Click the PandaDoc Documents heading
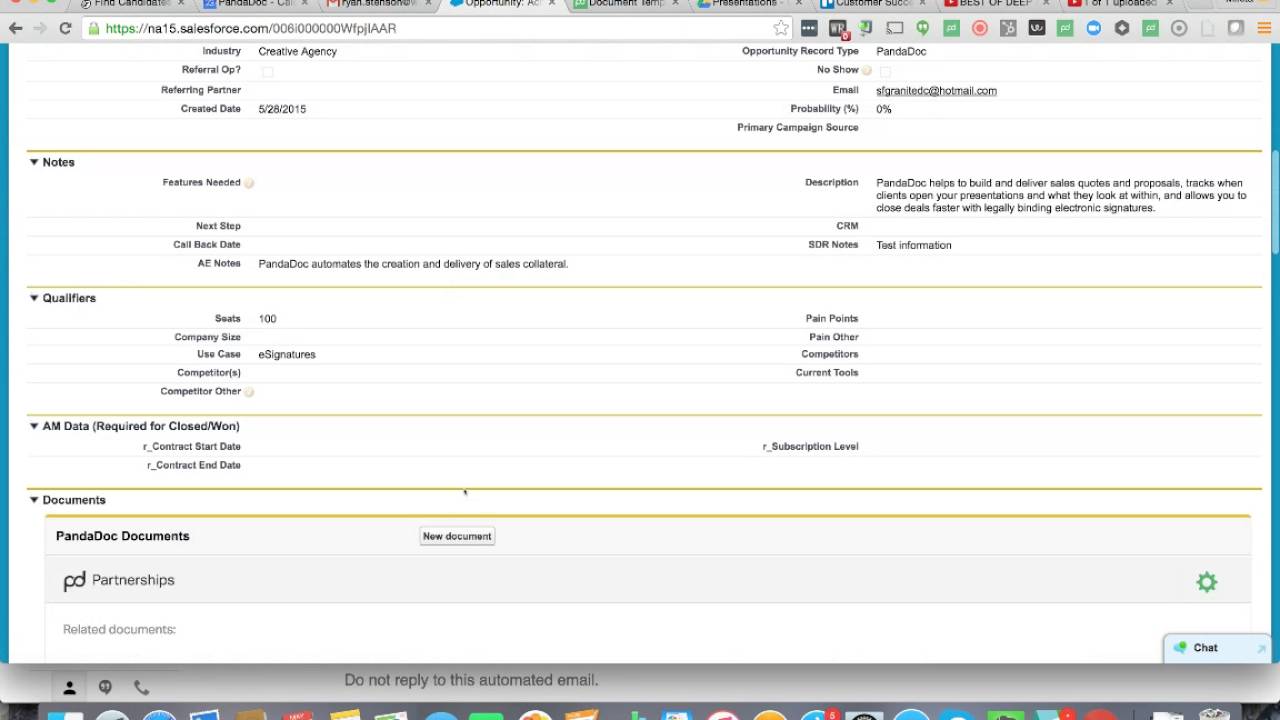The width and height of the screenshot is (1280, 720). 122,536
